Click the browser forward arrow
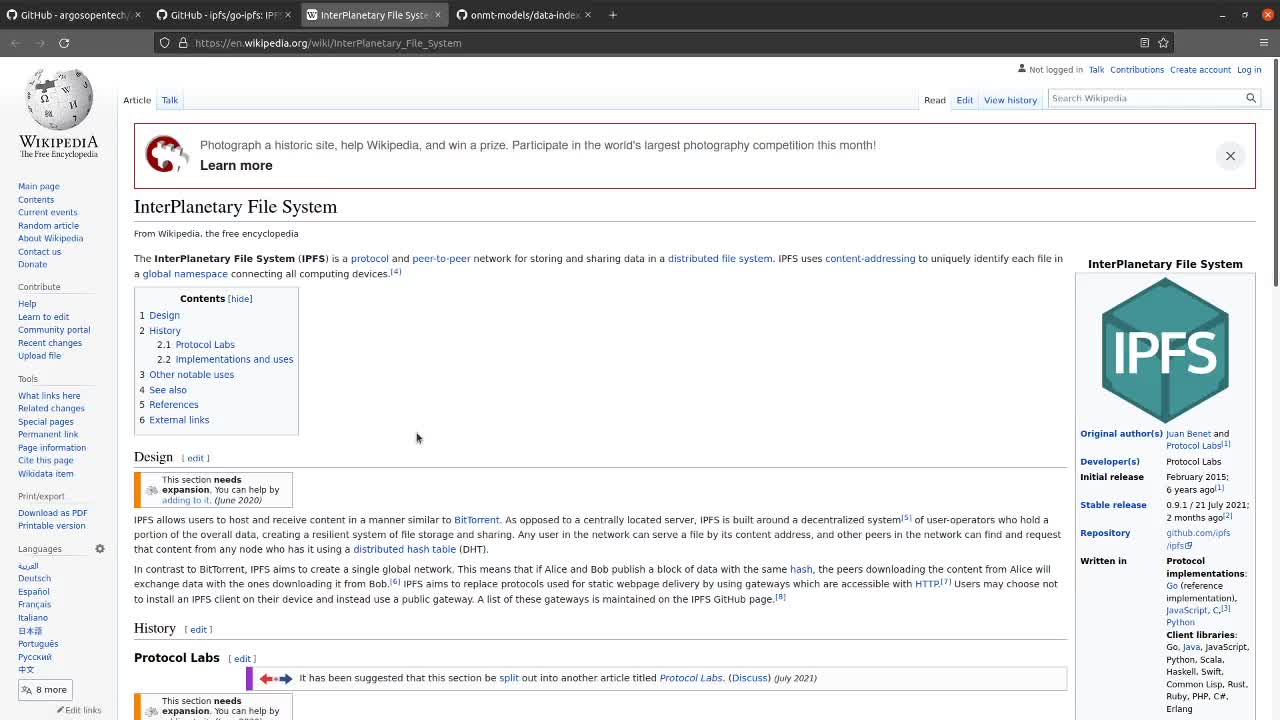Viewport: 1280px width, 720px height. point(40,43)
